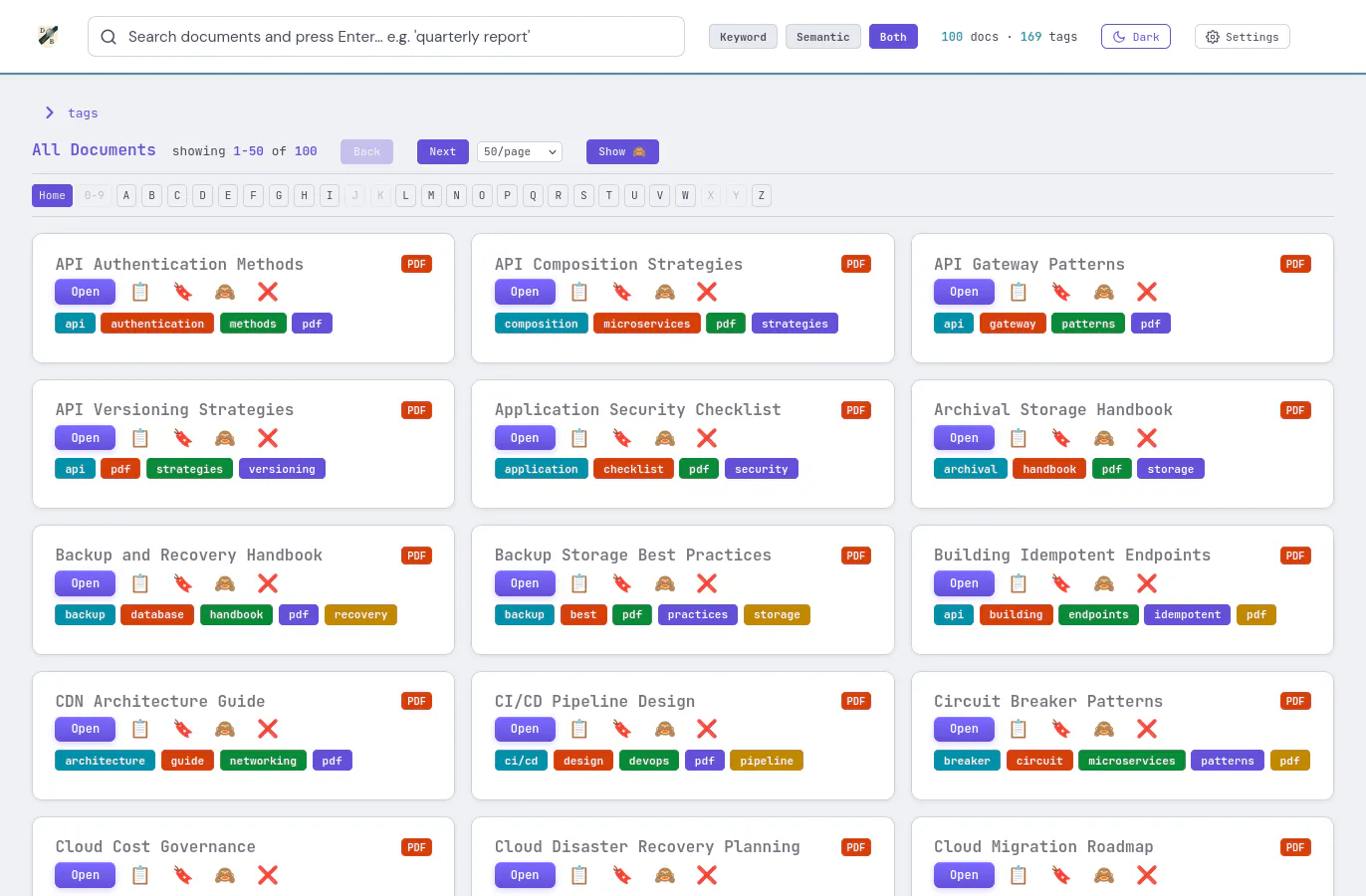Delete Circuit Breaker Patterns document
The image size is (1366, 896).
coord(1147,729)
